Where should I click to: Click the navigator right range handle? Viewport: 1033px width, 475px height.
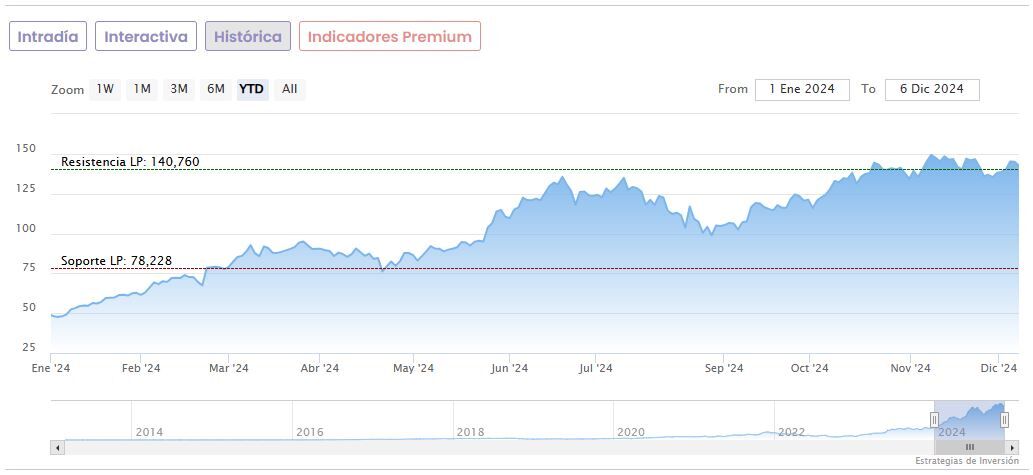tap(1004, 420)
